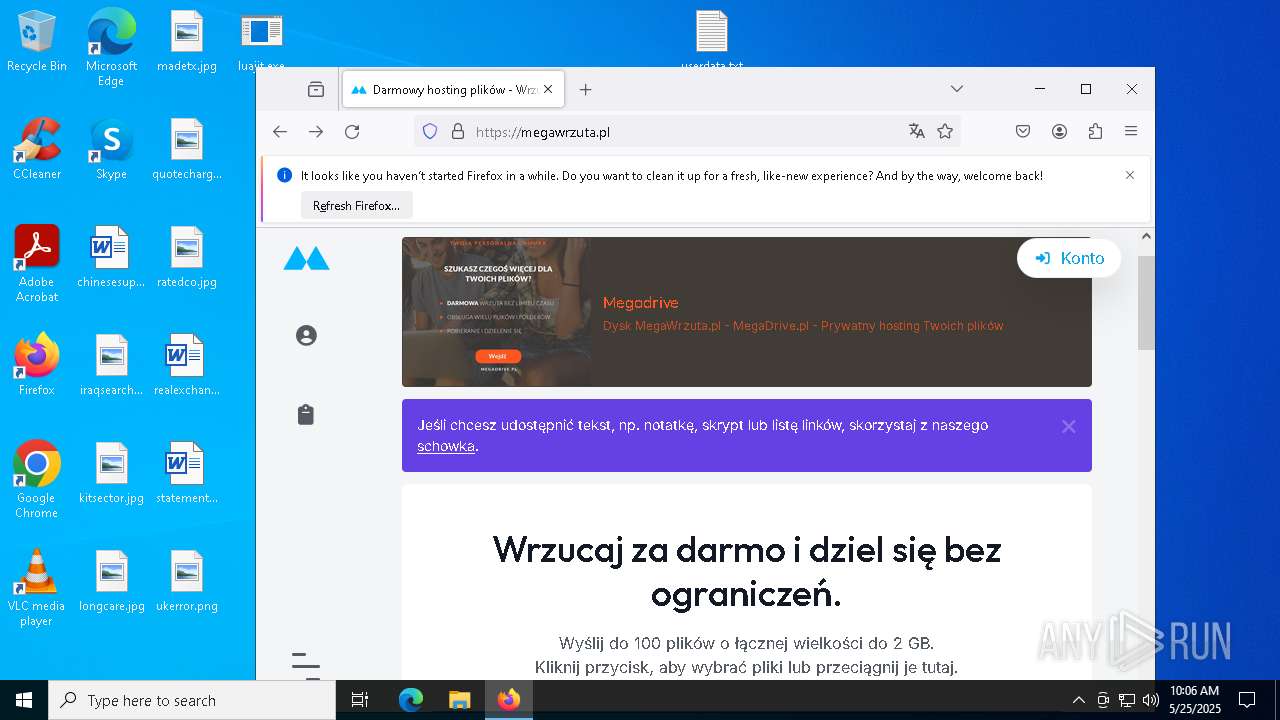The height and width of the screenshot is (720, 1280).
Task: Click page vertical scrollbar thumb
Action: [x=1147, y=302]
